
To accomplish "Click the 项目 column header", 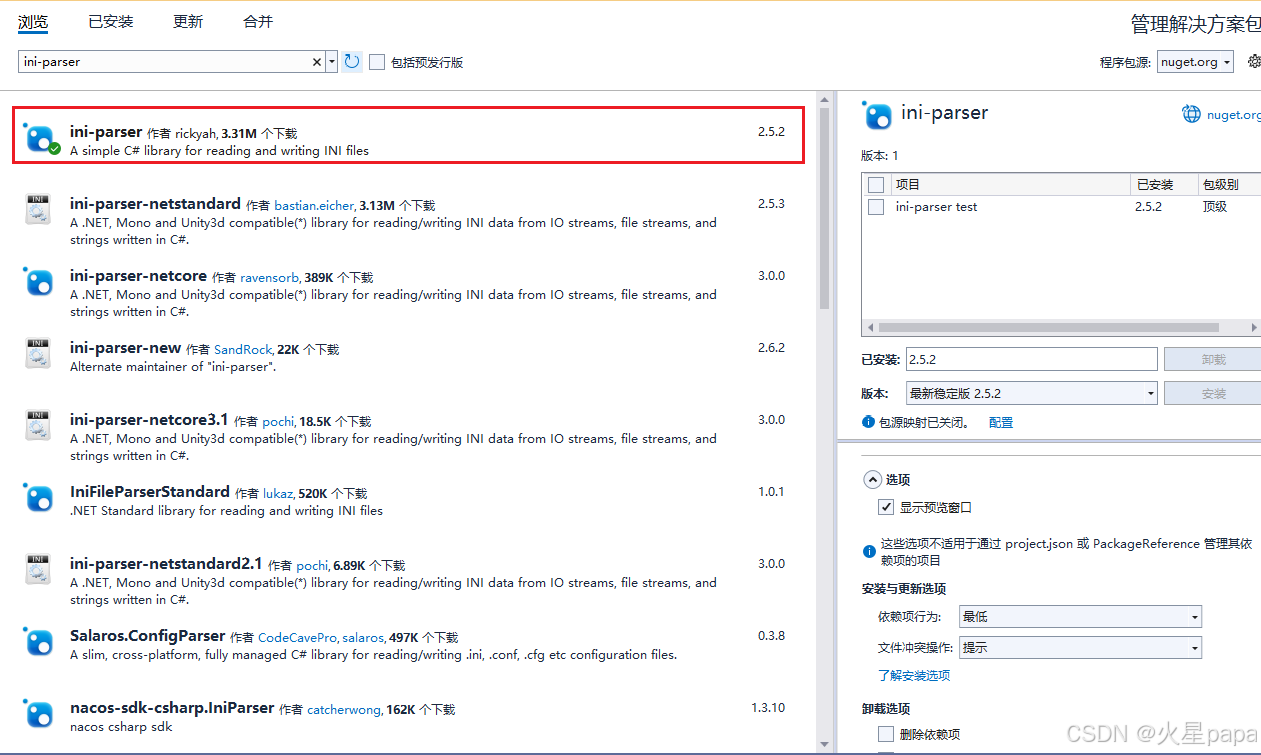I will tap(1011, 185).
